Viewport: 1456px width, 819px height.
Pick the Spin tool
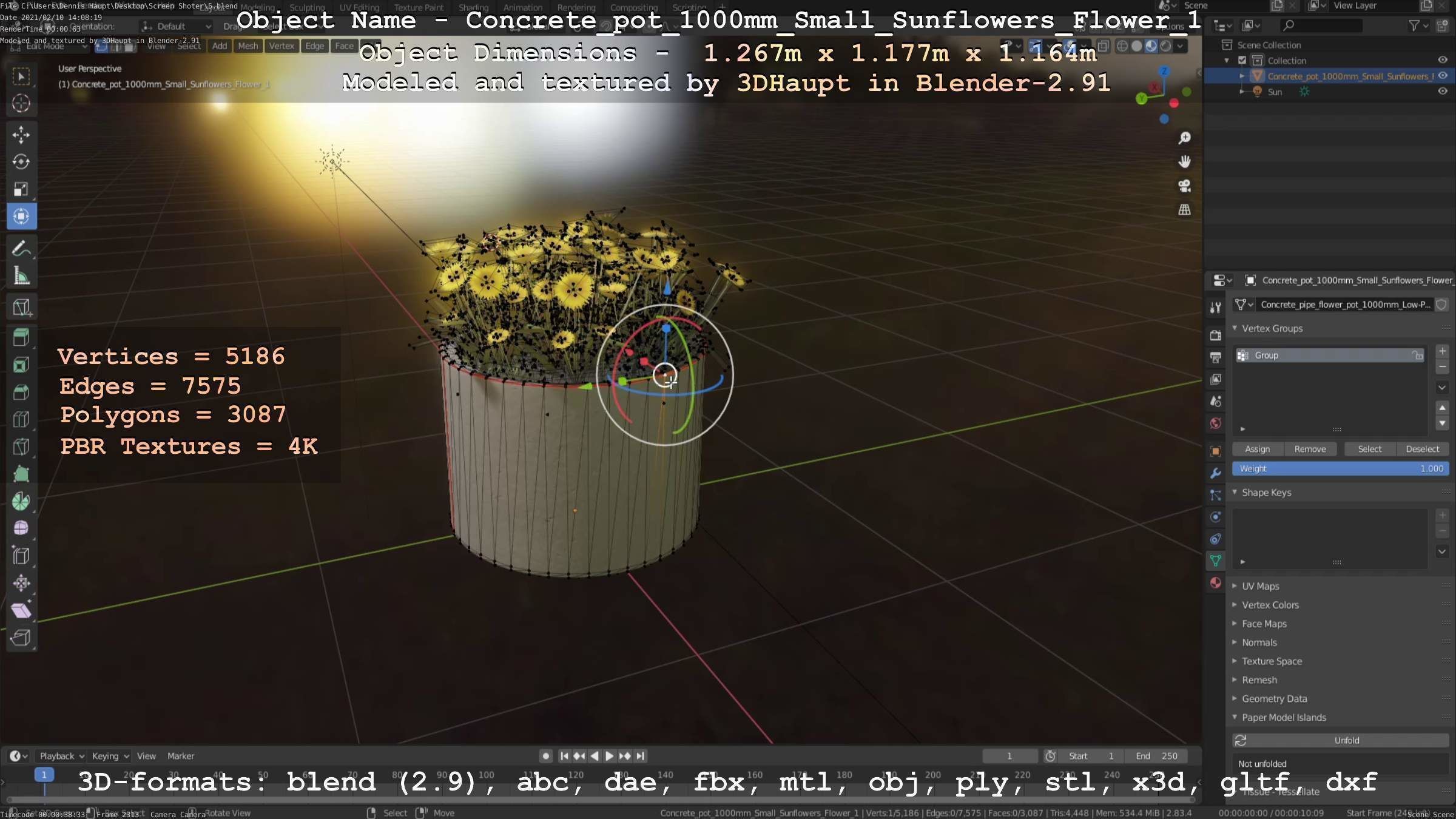[21, 501]
